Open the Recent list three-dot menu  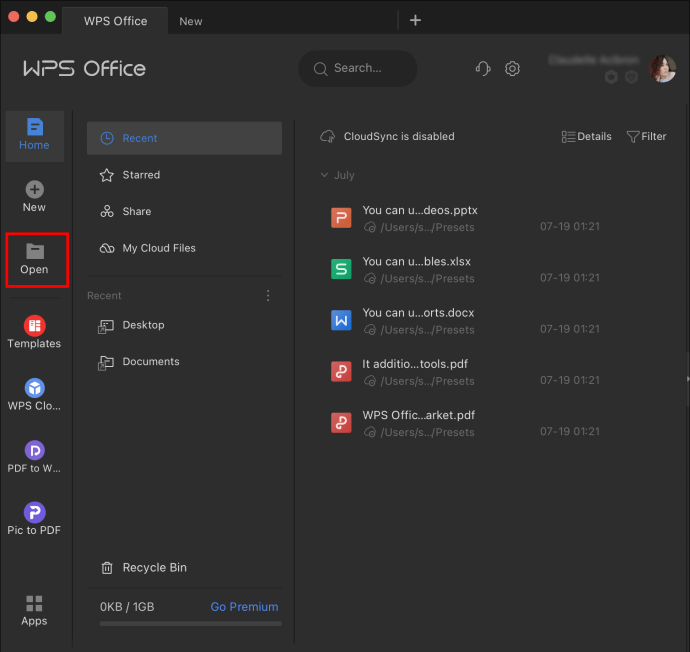268,296
